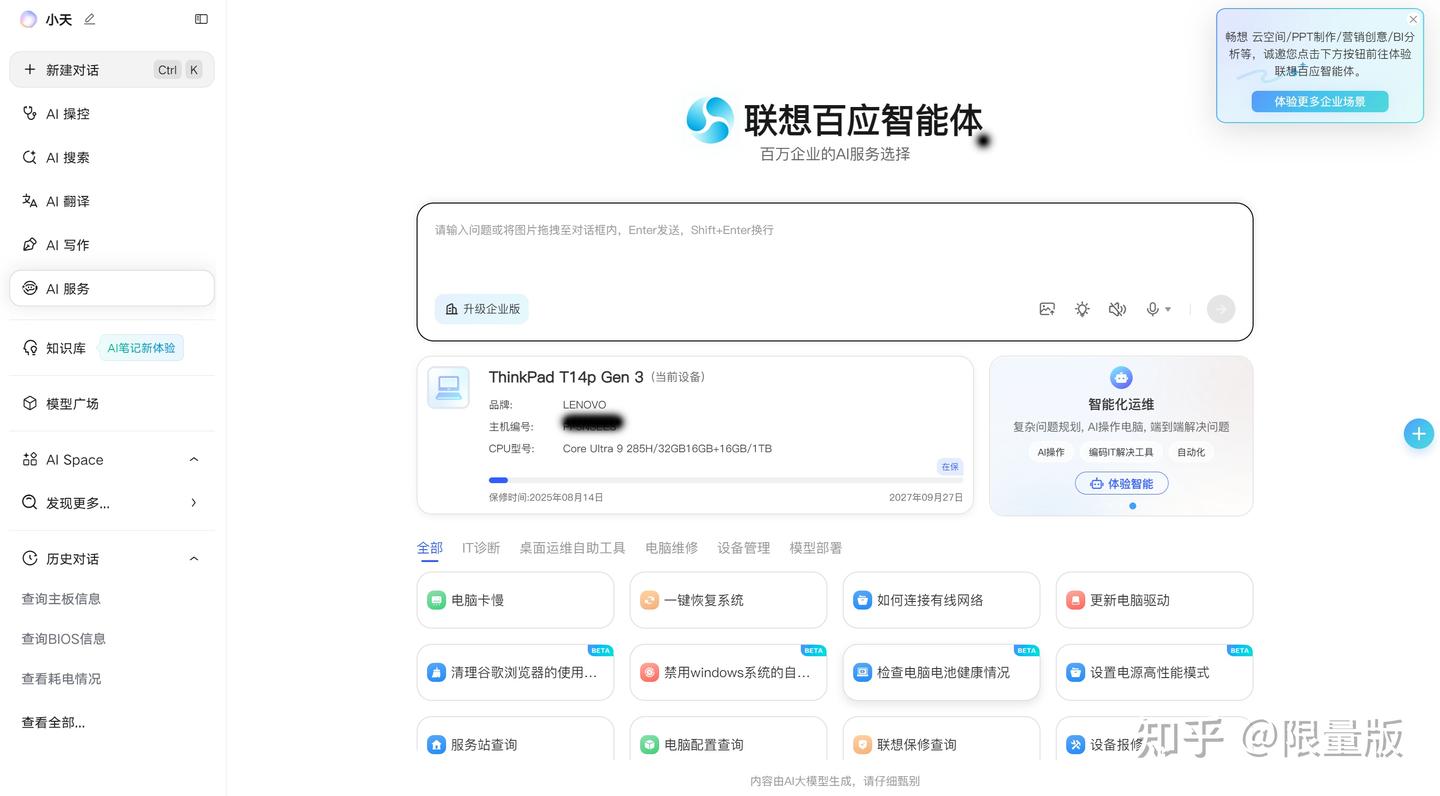Open history chat 查询BIOS信息

[64, 639]
